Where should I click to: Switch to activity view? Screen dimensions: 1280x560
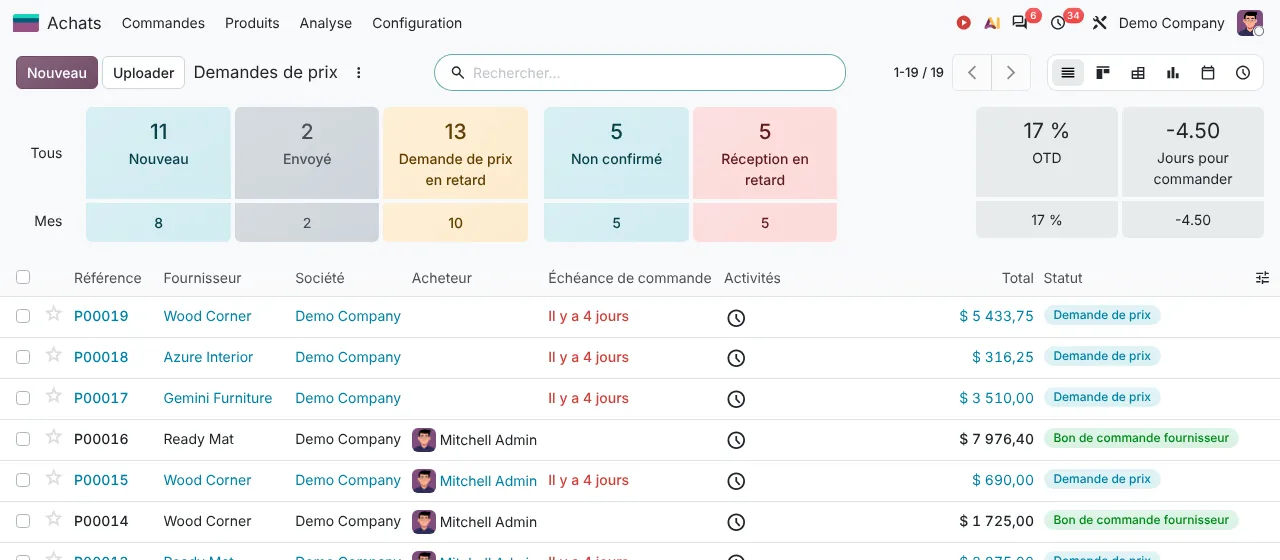(1243, 73)
